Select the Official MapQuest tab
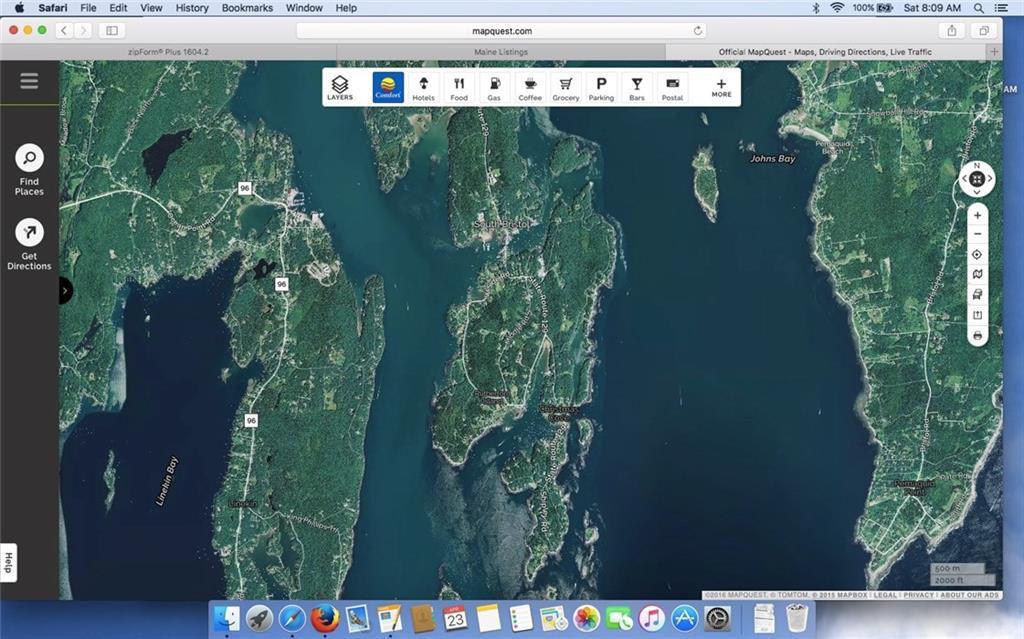The width and height of the screenshot is (1024, 639). coord(825,52)
